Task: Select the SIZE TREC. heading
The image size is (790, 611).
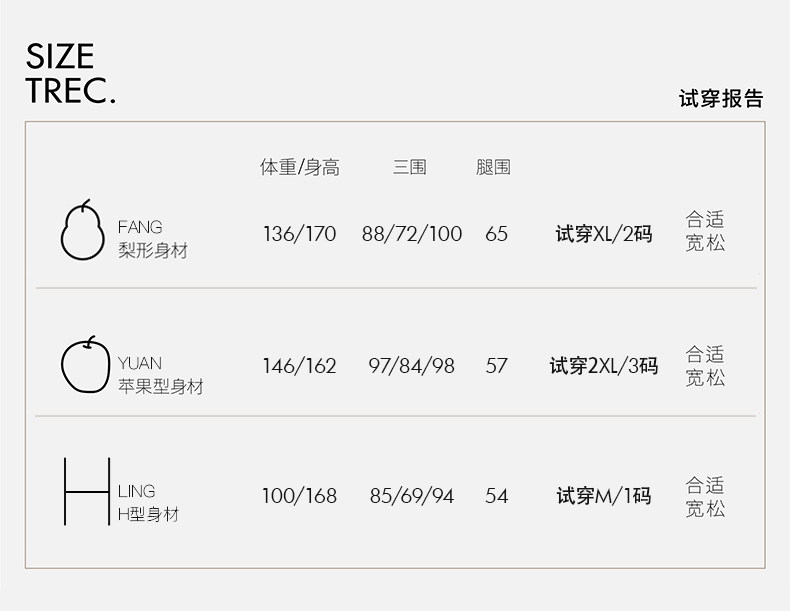Action: coord(71,73)
